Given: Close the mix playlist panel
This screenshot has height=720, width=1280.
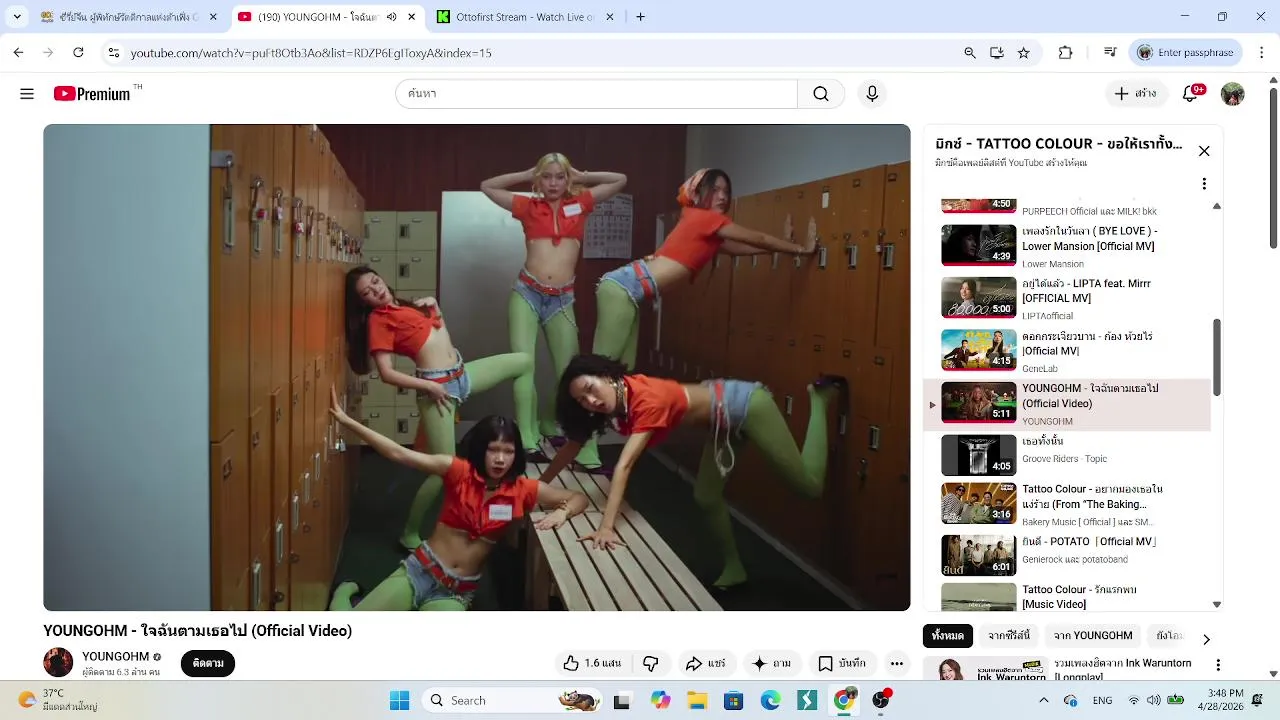Looking at the screenshot, I should tap(1204, 151).
